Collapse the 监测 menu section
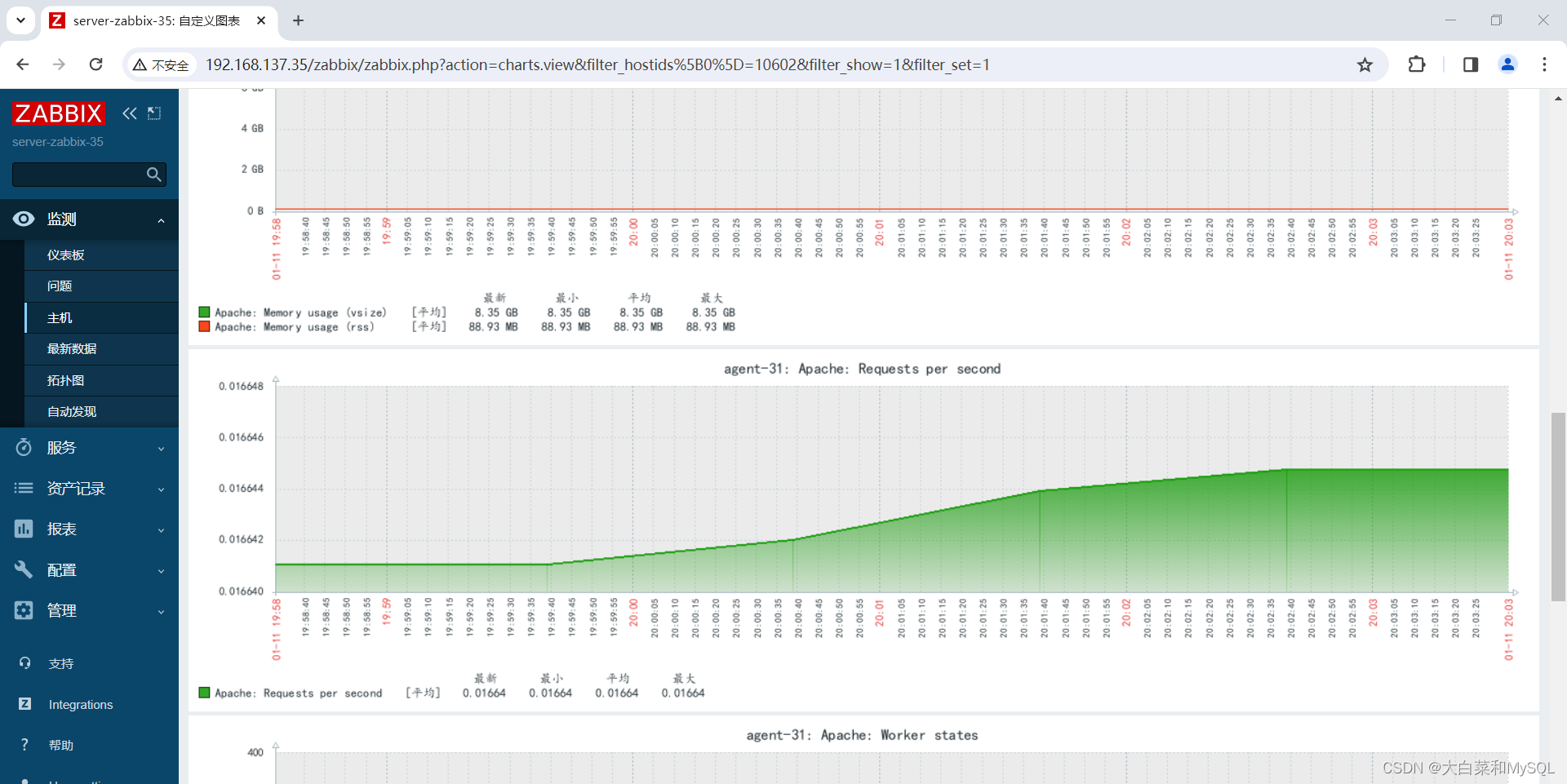This screenshot has height=784, width=1567. click(161, 220)
